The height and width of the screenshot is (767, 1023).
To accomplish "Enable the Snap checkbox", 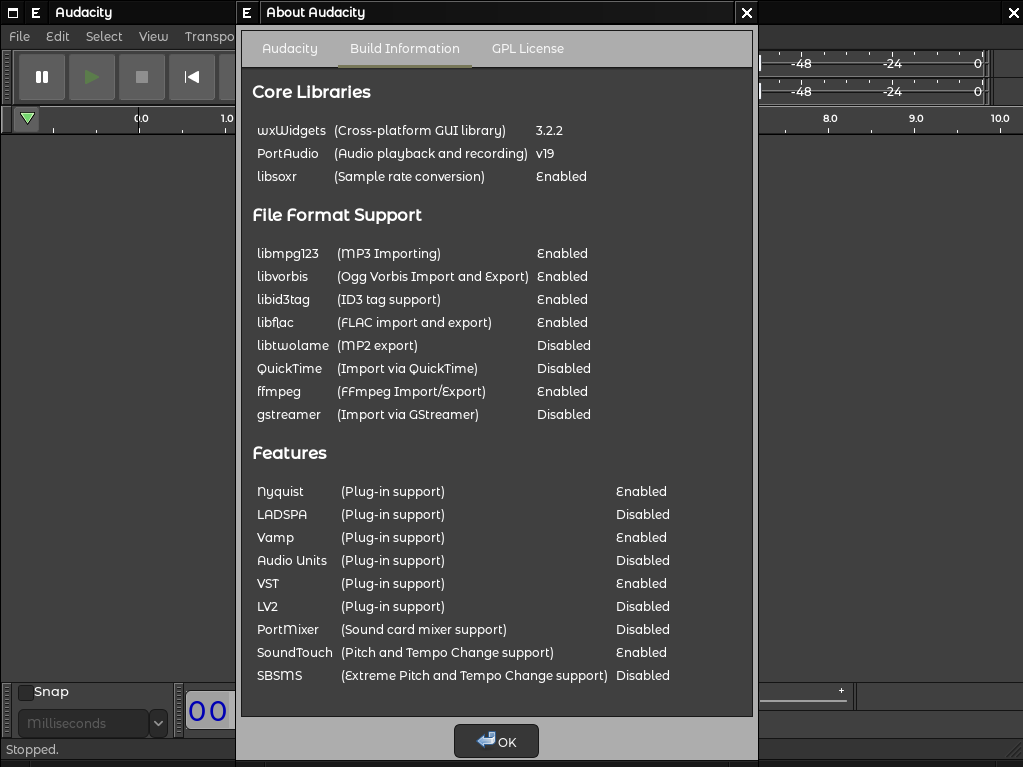I will [x=25, y=692].
